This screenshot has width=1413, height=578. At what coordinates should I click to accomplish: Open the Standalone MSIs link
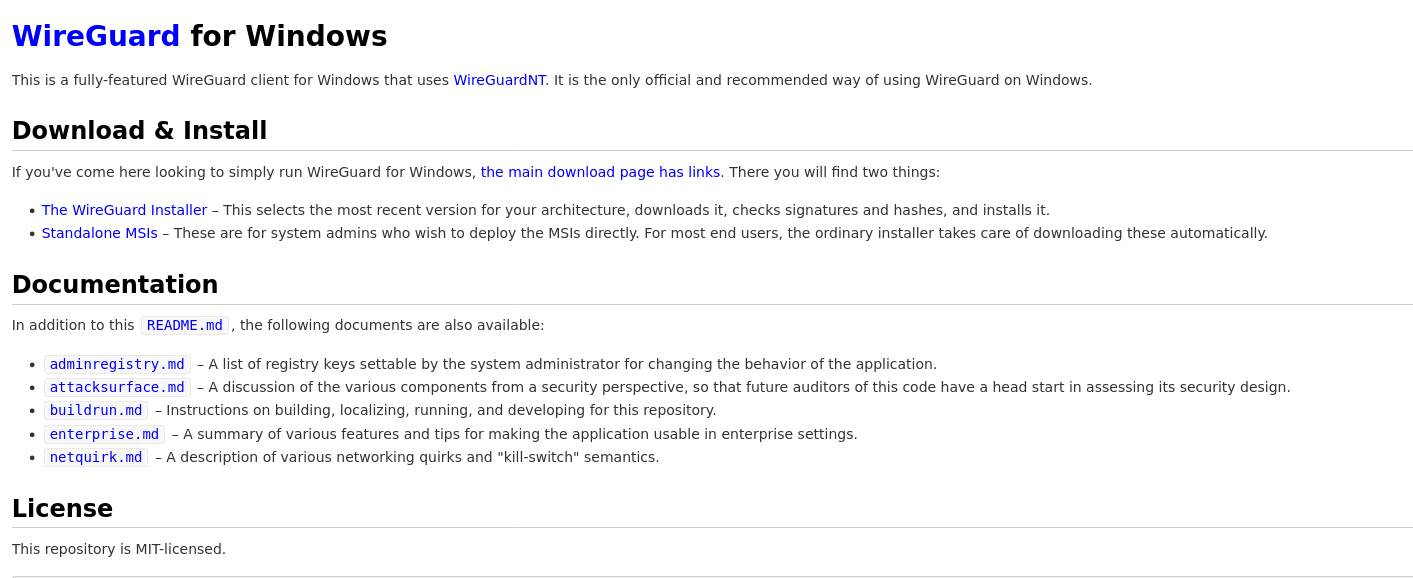99,232
